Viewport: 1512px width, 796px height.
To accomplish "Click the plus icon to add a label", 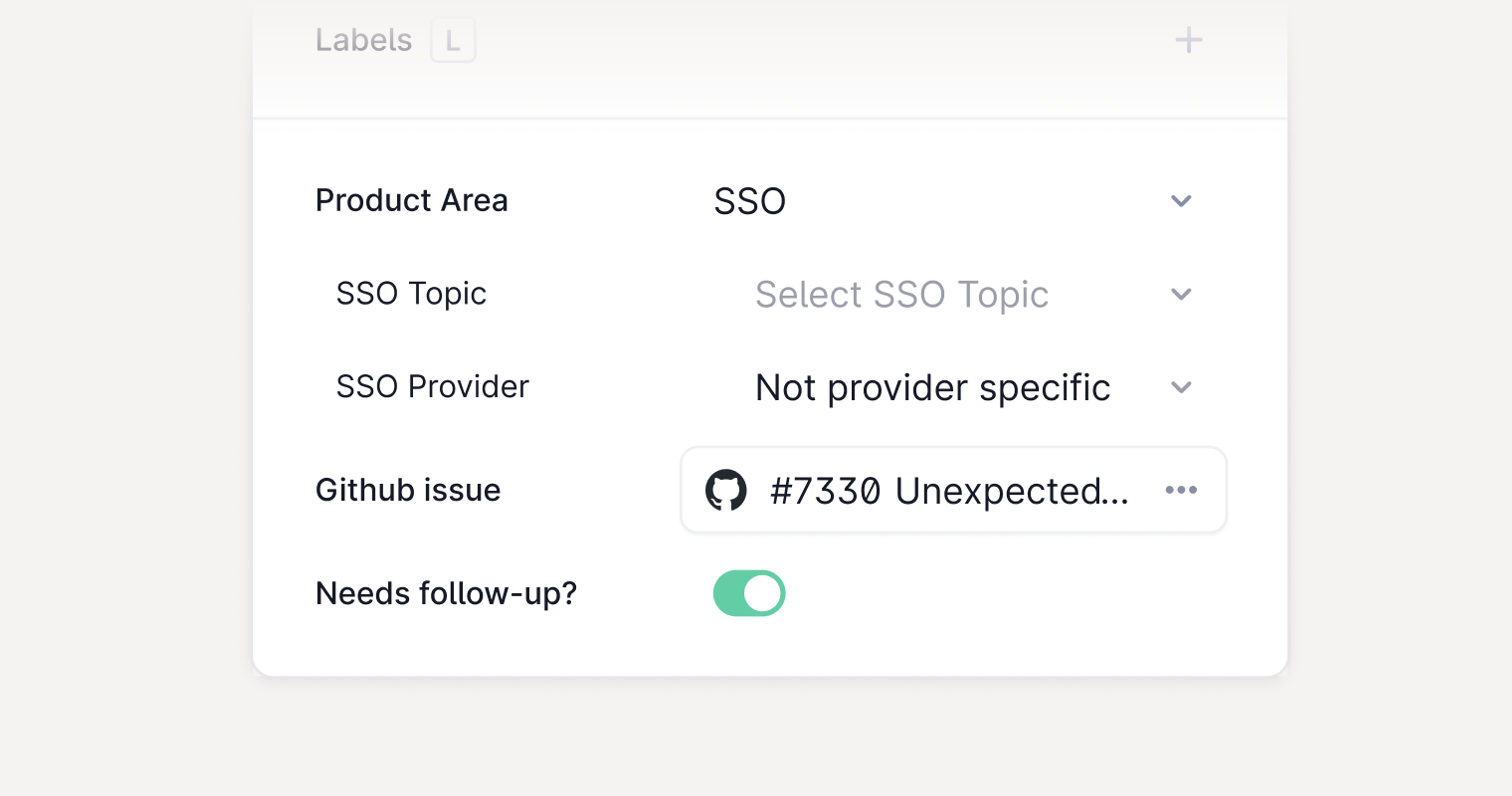I will tap(1189, 40).
